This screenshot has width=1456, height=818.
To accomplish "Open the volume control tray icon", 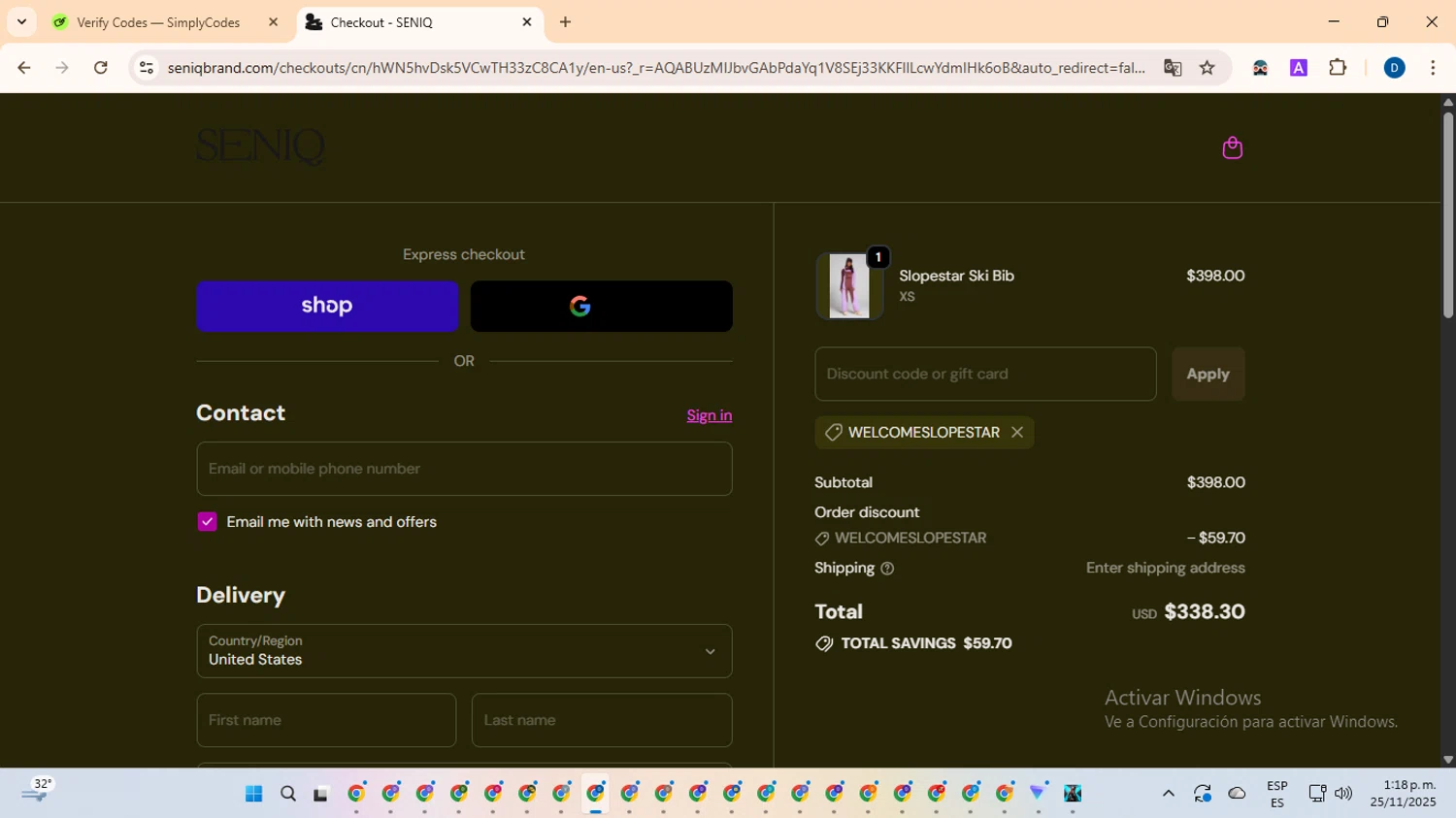I will 1343,794.
